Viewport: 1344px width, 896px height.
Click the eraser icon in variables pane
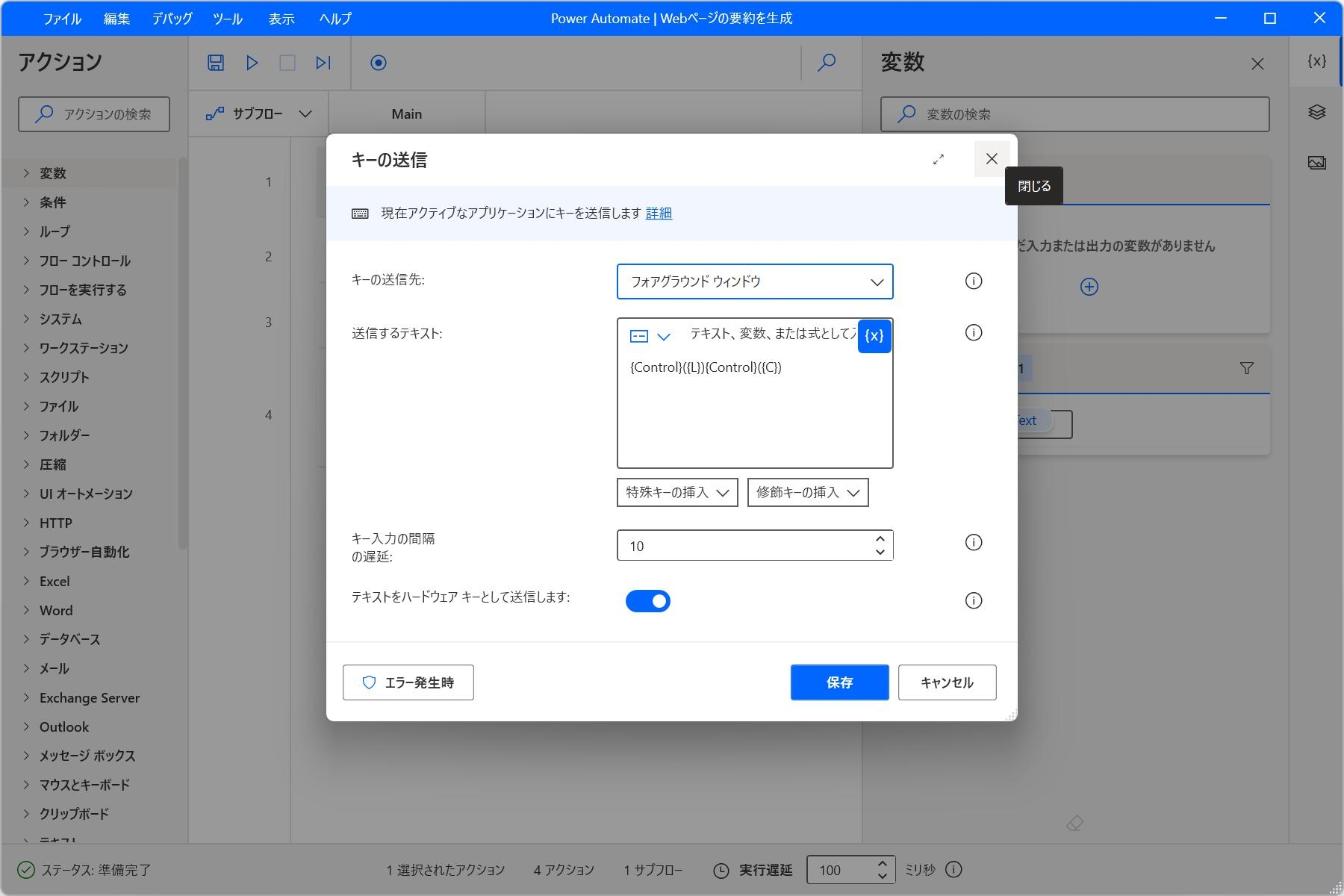(1075, 823)
